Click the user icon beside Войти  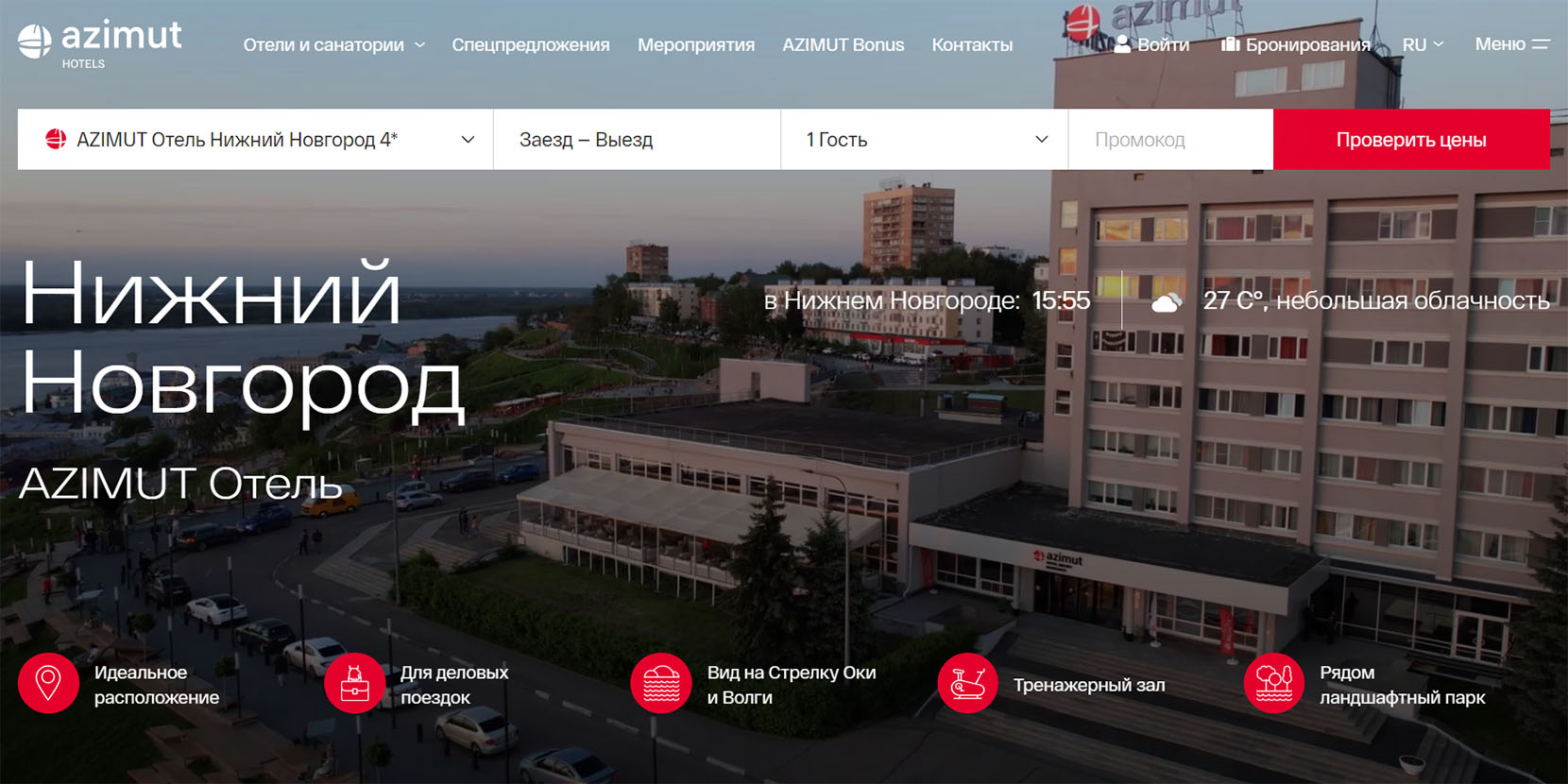1122,44
